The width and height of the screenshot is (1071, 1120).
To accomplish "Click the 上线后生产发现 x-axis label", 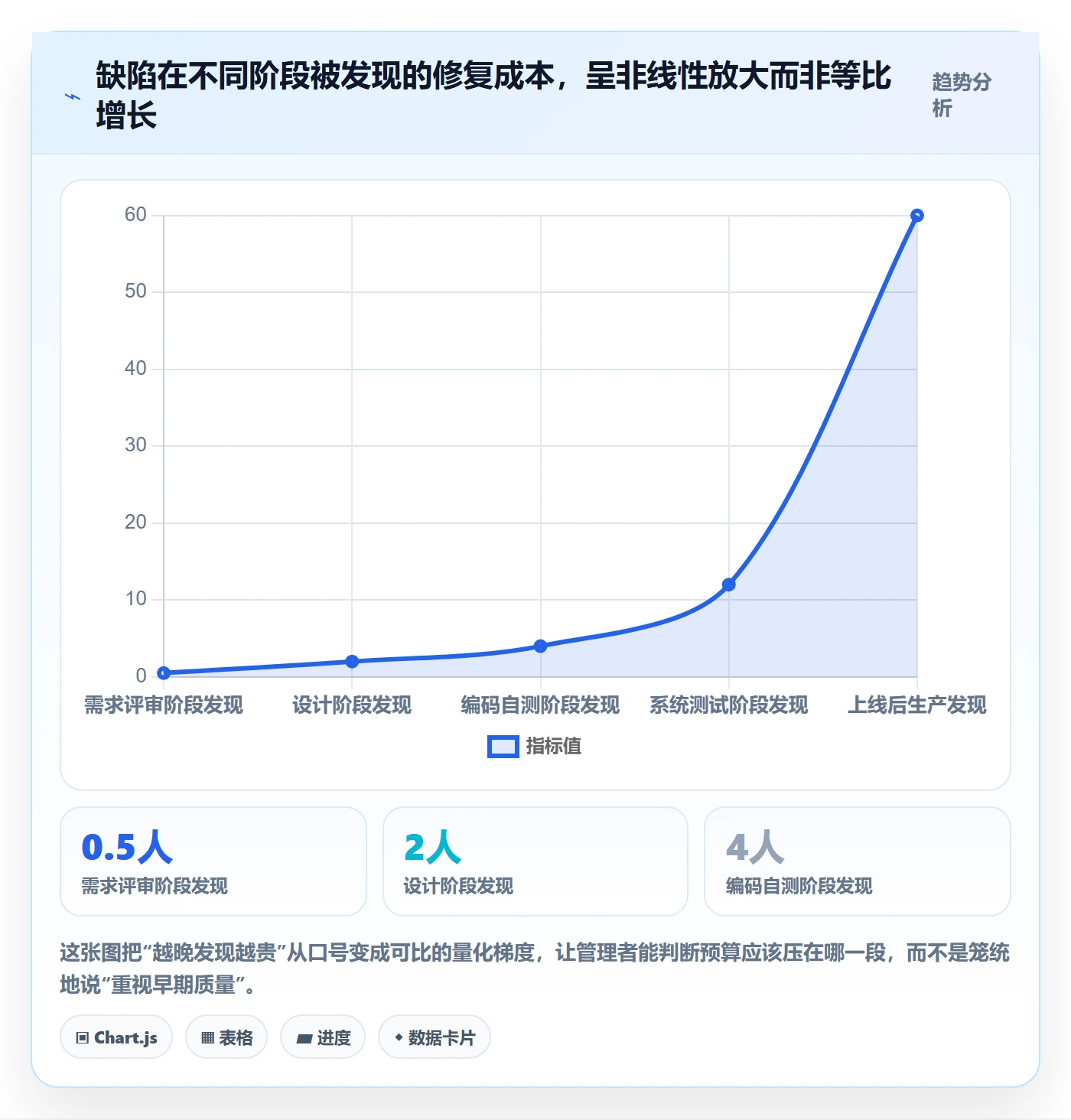I will 917,705.
